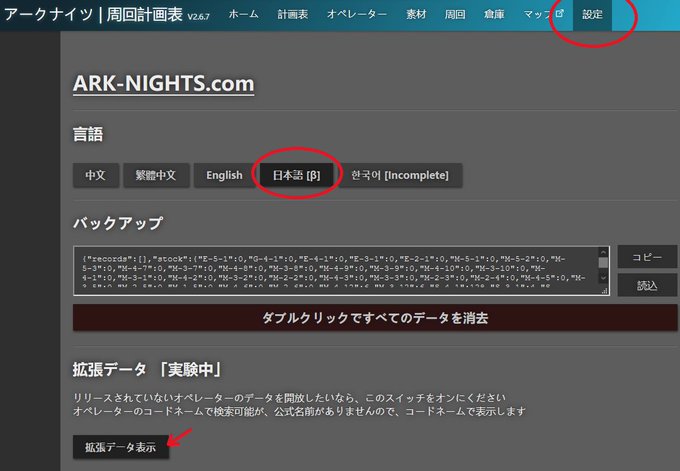Go to the オペレーター tab
Image resolution: width=680 pixels, height=471 pixels.
(x=356, y=14)
